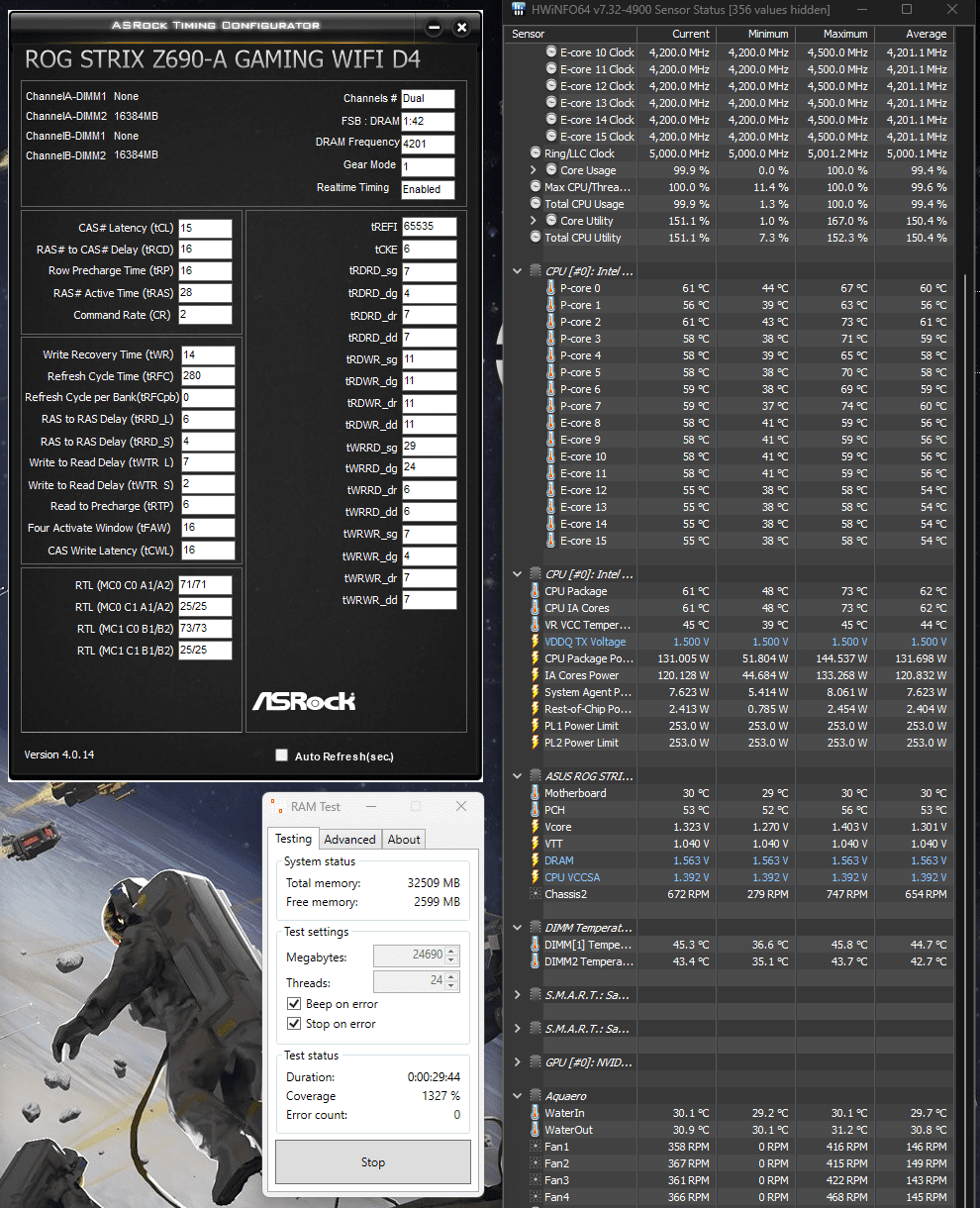980x1208 pixels.
Task: Click Megabytes stepper up arrow
Action: [x=452, y=952]
